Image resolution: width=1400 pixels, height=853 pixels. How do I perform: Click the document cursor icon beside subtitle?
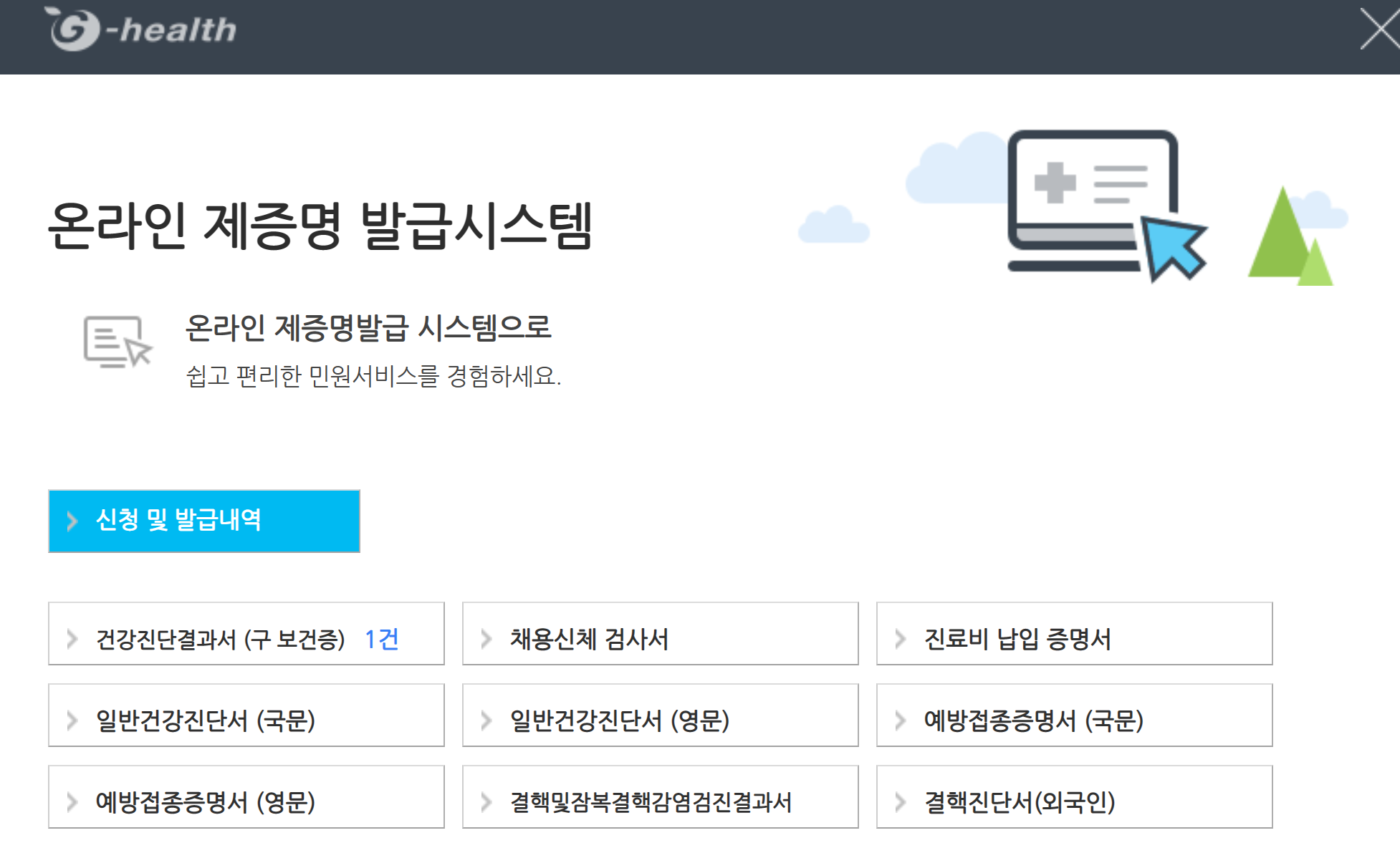(118, 342)
